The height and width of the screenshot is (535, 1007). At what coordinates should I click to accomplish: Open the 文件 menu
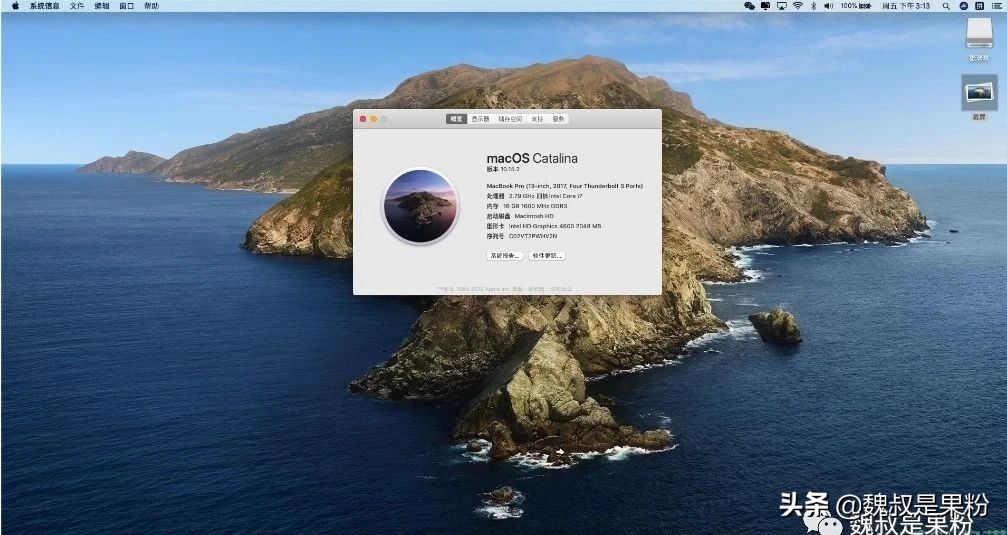77,6
